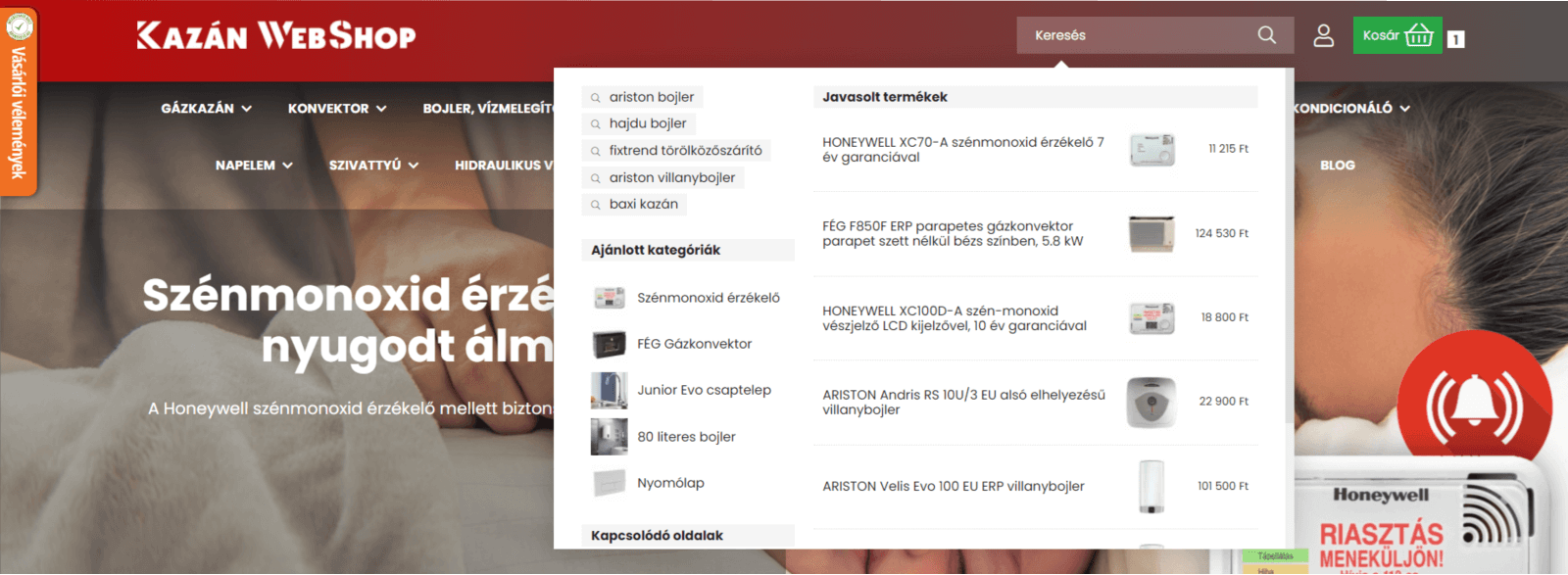Open the Szénmonoxid érzékelő category
The height and width of the screenshot is (575, 1568).
point(709,298)
